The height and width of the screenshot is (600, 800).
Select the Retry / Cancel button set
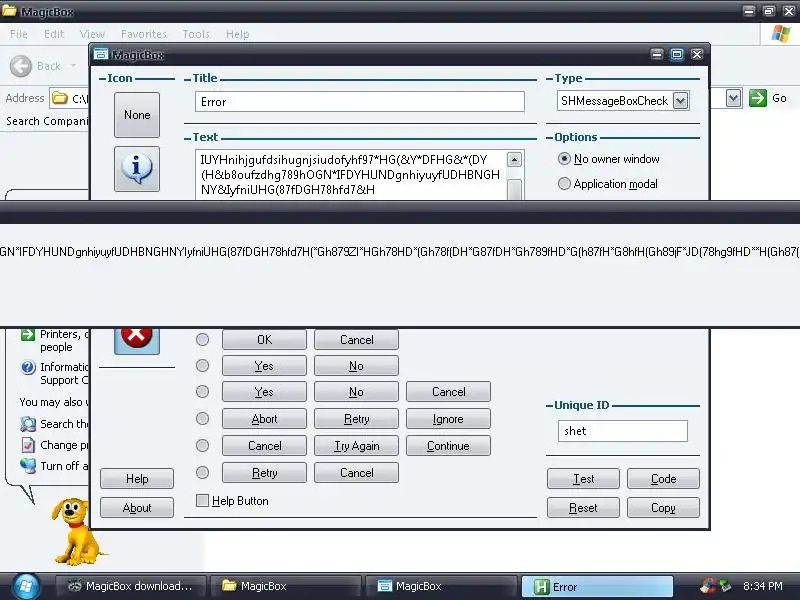tap(203, 473)
